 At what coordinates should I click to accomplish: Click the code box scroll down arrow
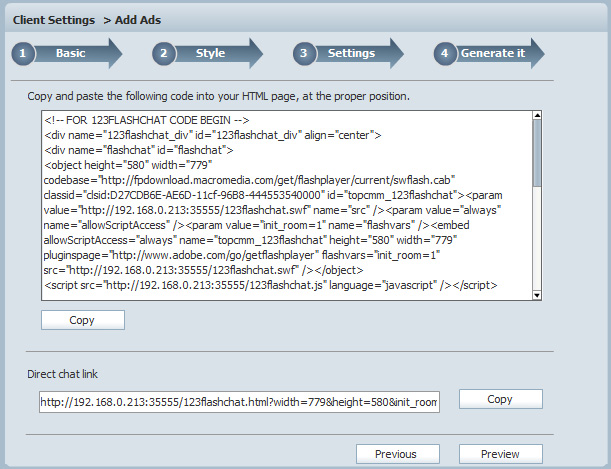pos(537,295)
